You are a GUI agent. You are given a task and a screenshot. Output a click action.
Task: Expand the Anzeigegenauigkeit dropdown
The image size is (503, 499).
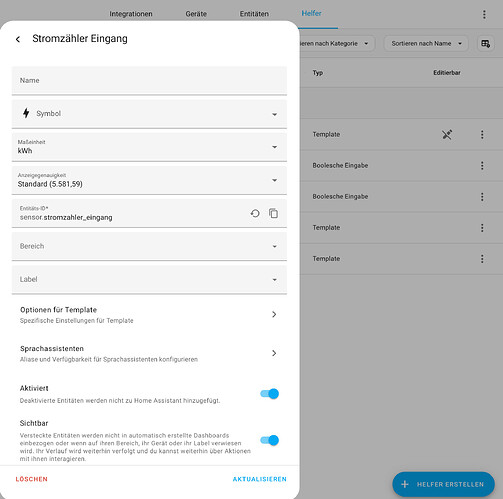149,180
